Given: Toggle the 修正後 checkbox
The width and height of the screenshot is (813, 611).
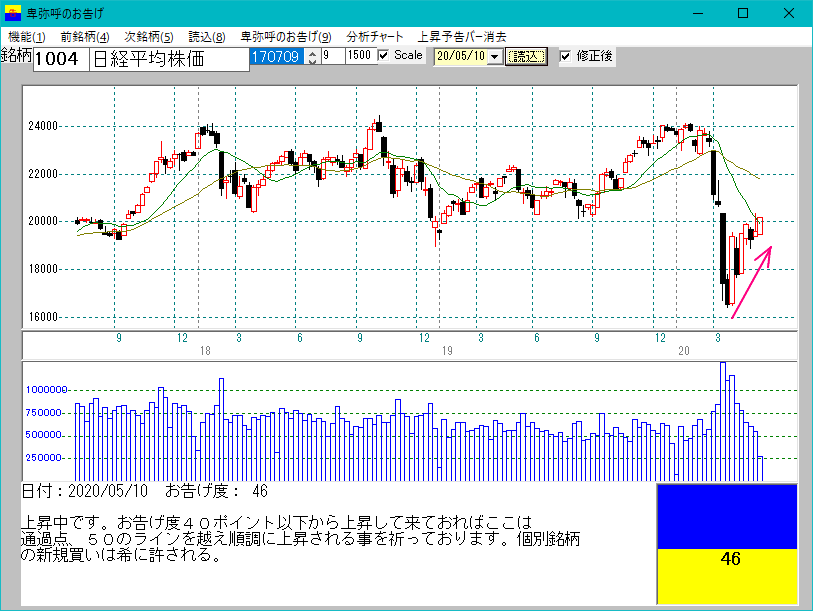Looking at the screenshot, I should coord(566,55).
